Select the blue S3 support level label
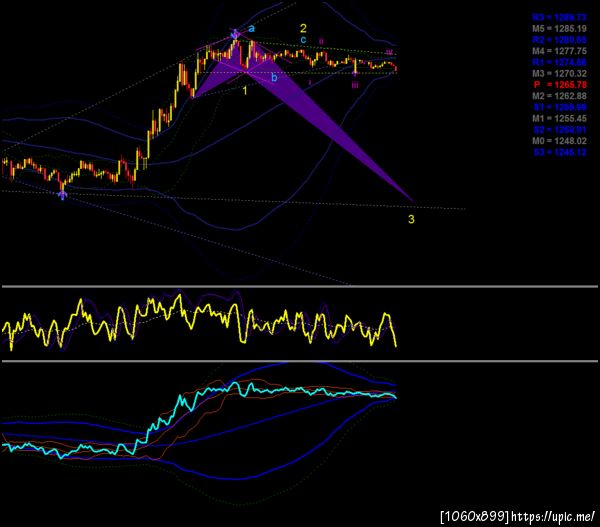600x527 pixels. click(x=560, y=152)
